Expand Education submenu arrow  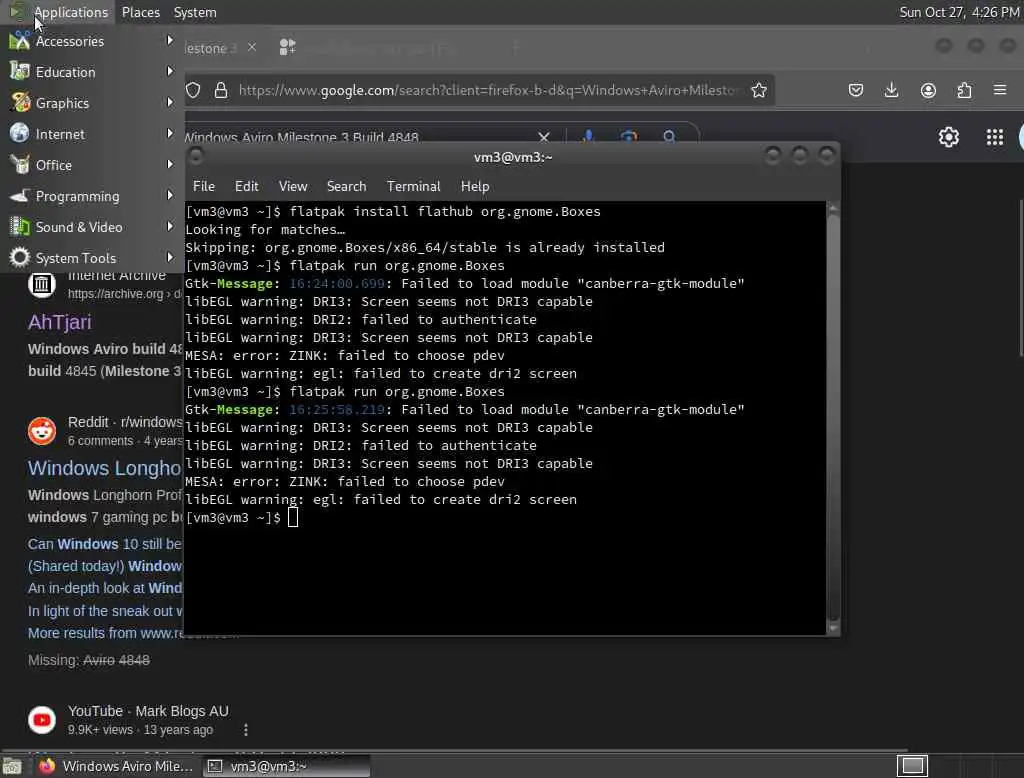coord(170,71)
